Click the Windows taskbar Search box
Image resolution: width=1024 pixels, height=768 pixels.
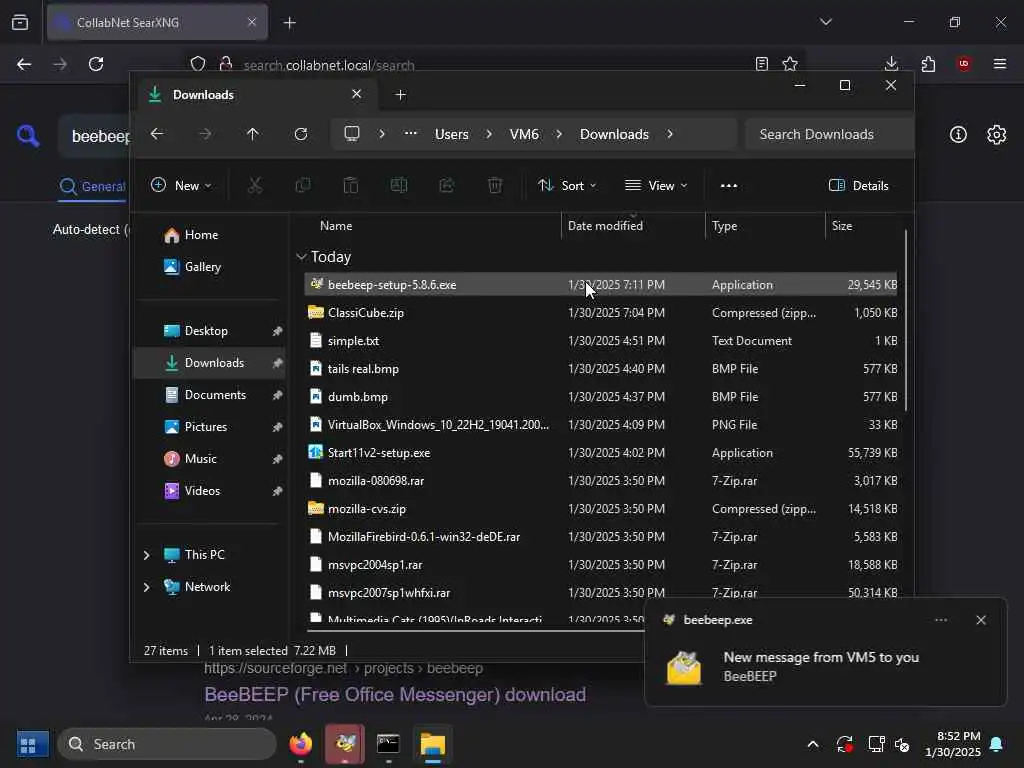point(167,744)
